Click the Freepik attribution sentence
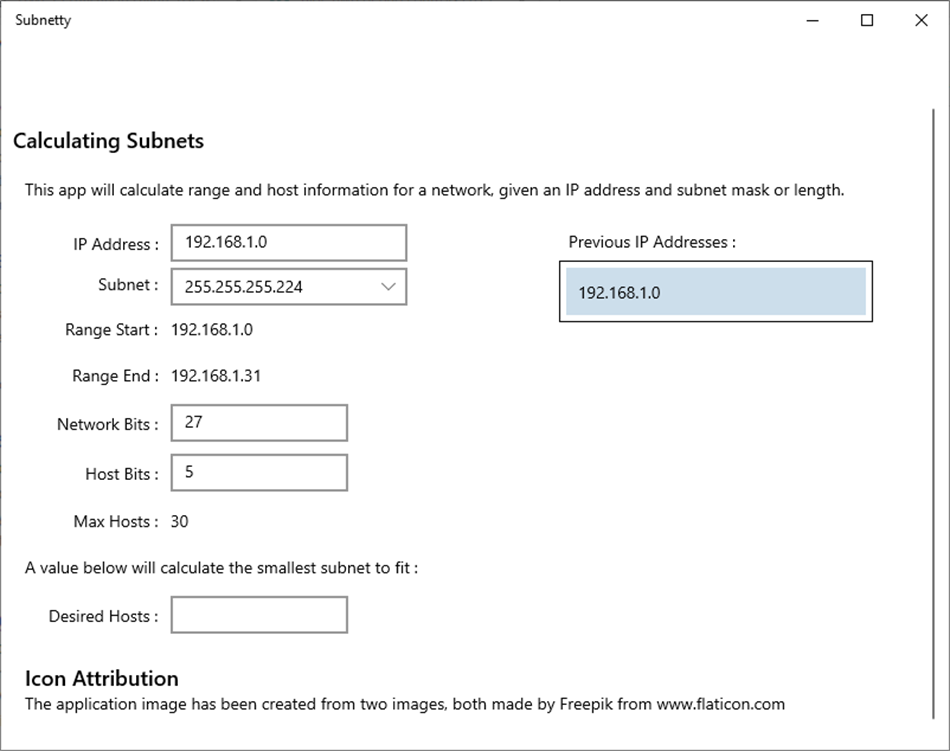Viewport: 950px width, 751px height. (405, 704)
